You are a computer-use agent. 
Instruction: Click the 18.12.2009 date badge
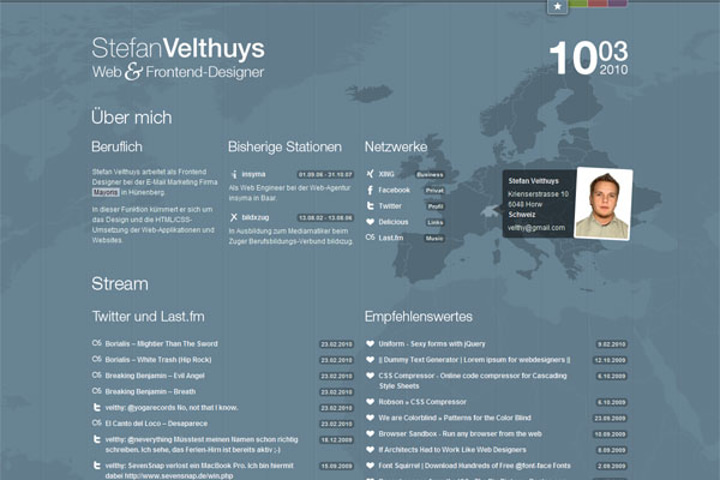click(x=337, y=440)
